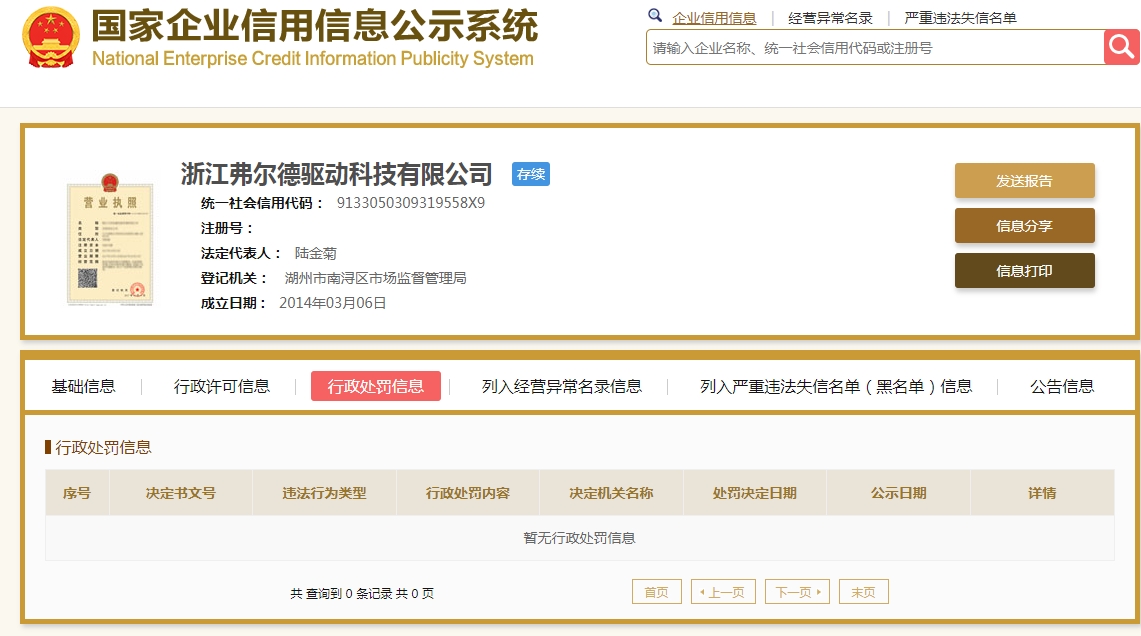Image resolution: width=1141 pixels, height=636 pixels.
Task: Open the 严重违法失信名单 link
Action: tap(961, 18)
